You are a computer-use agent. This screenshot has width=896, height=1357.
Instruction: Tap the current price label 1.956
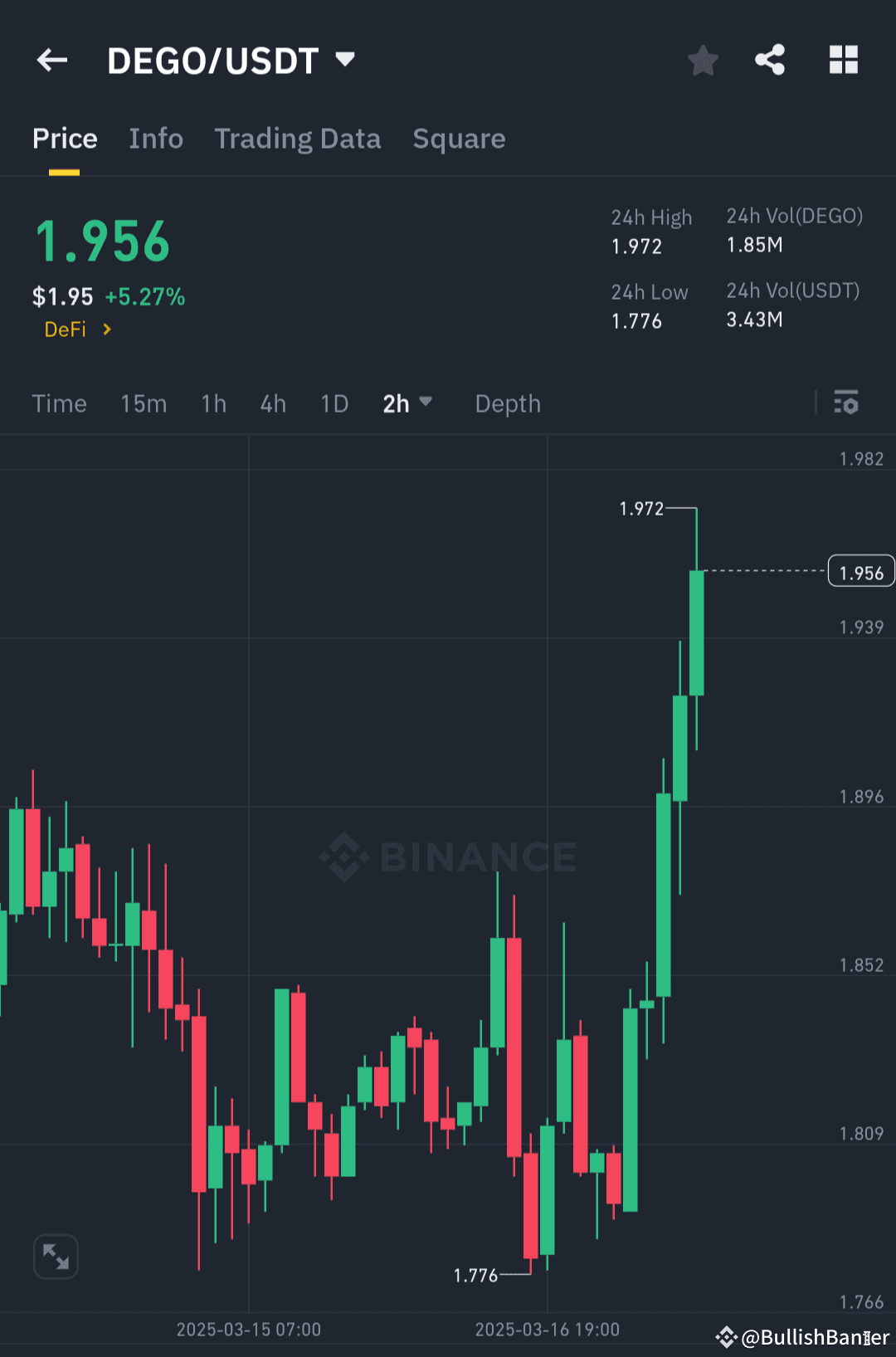pyautogui.click(x=860, y=571)
